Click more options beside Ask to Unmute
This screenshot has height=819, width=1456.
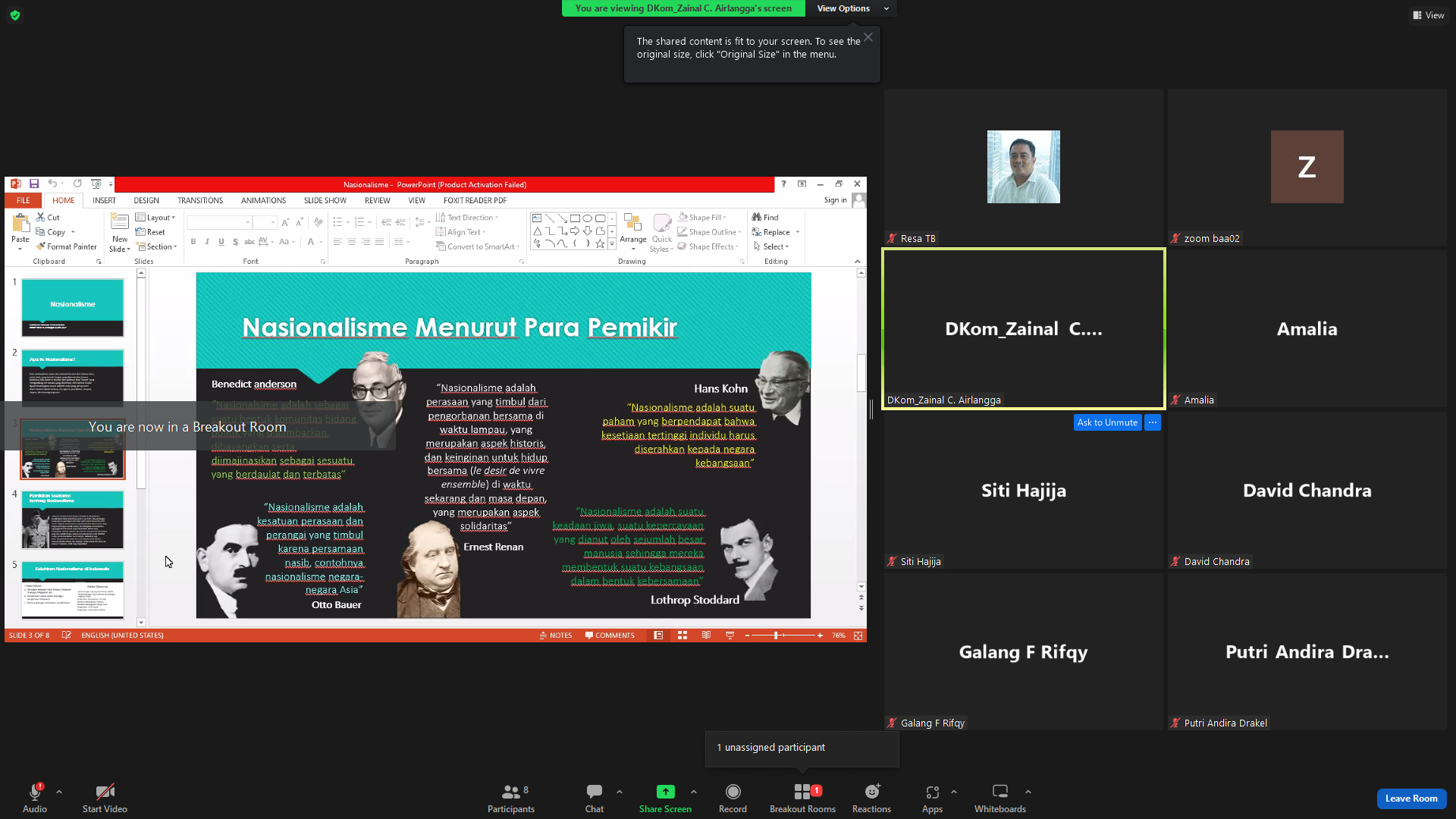click(1153, 422)
